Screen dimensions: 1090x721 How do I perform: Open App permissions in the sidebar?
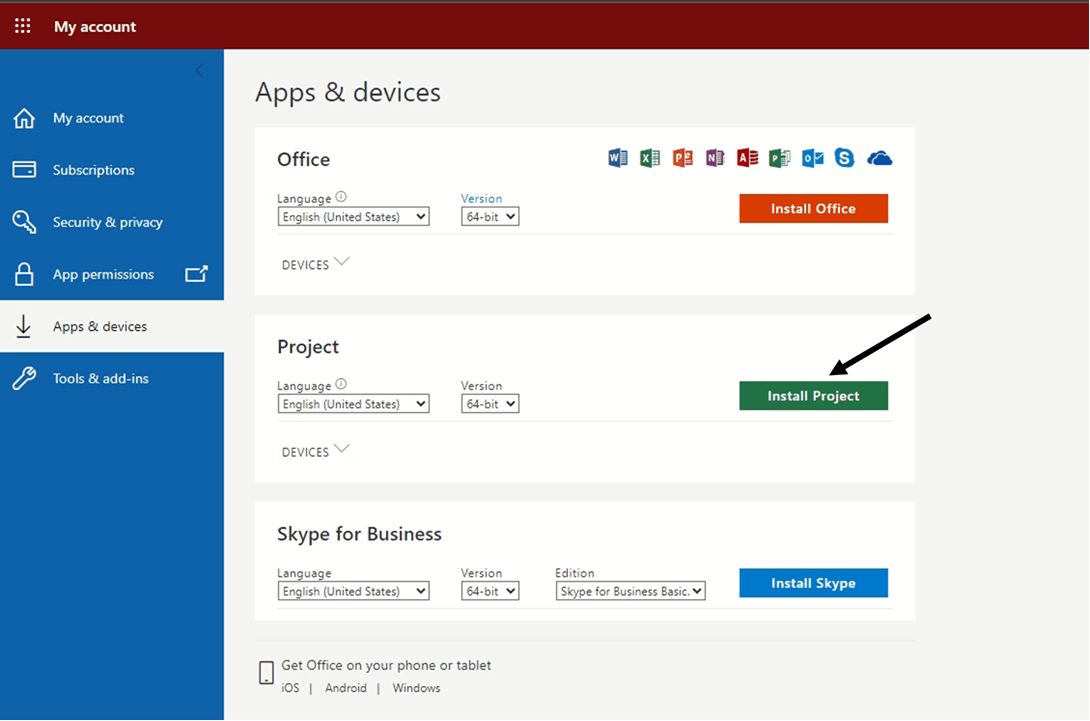tap(112, 274)
